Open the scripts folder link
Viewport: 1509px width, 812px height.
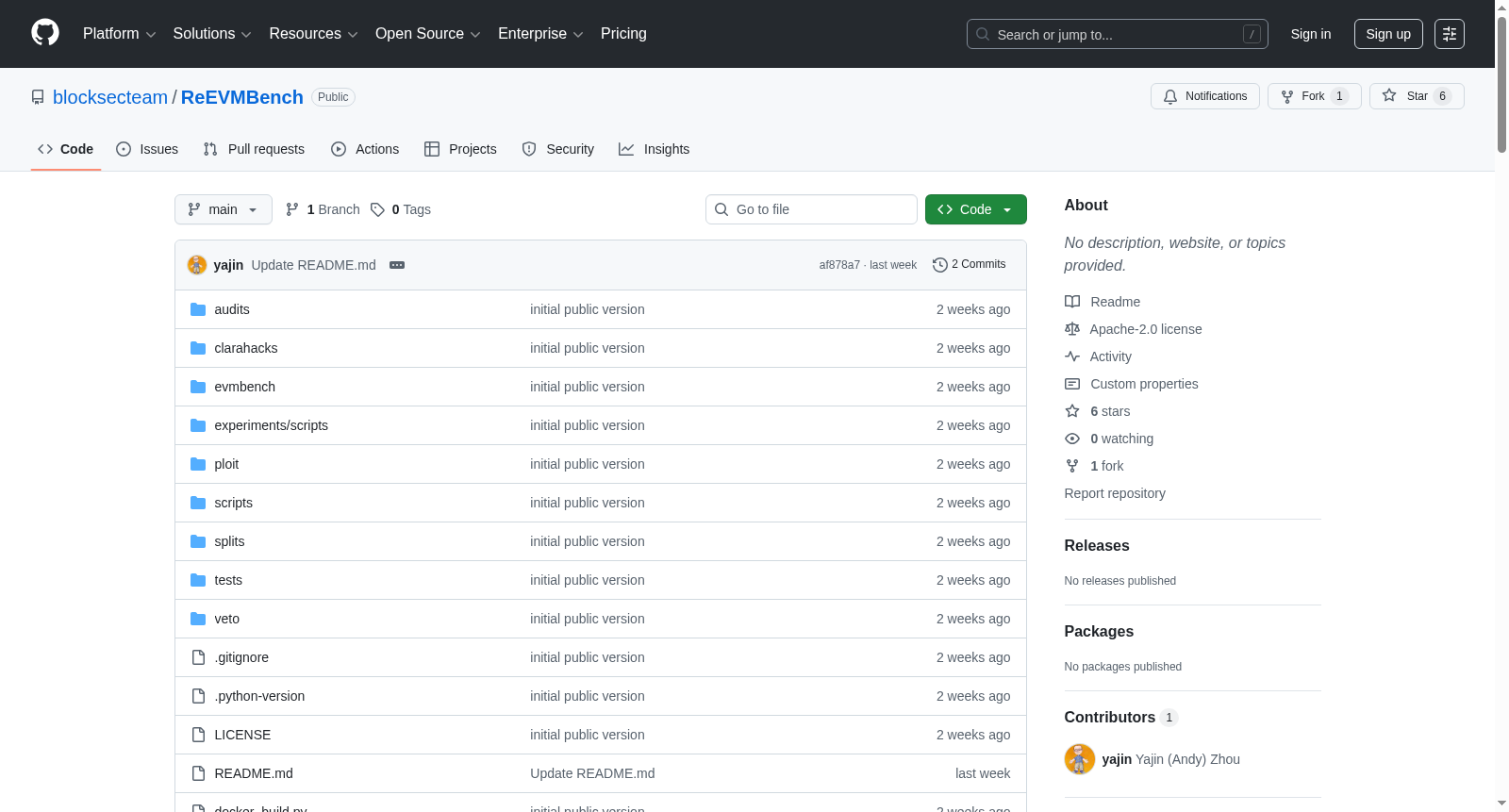(234, 503)
